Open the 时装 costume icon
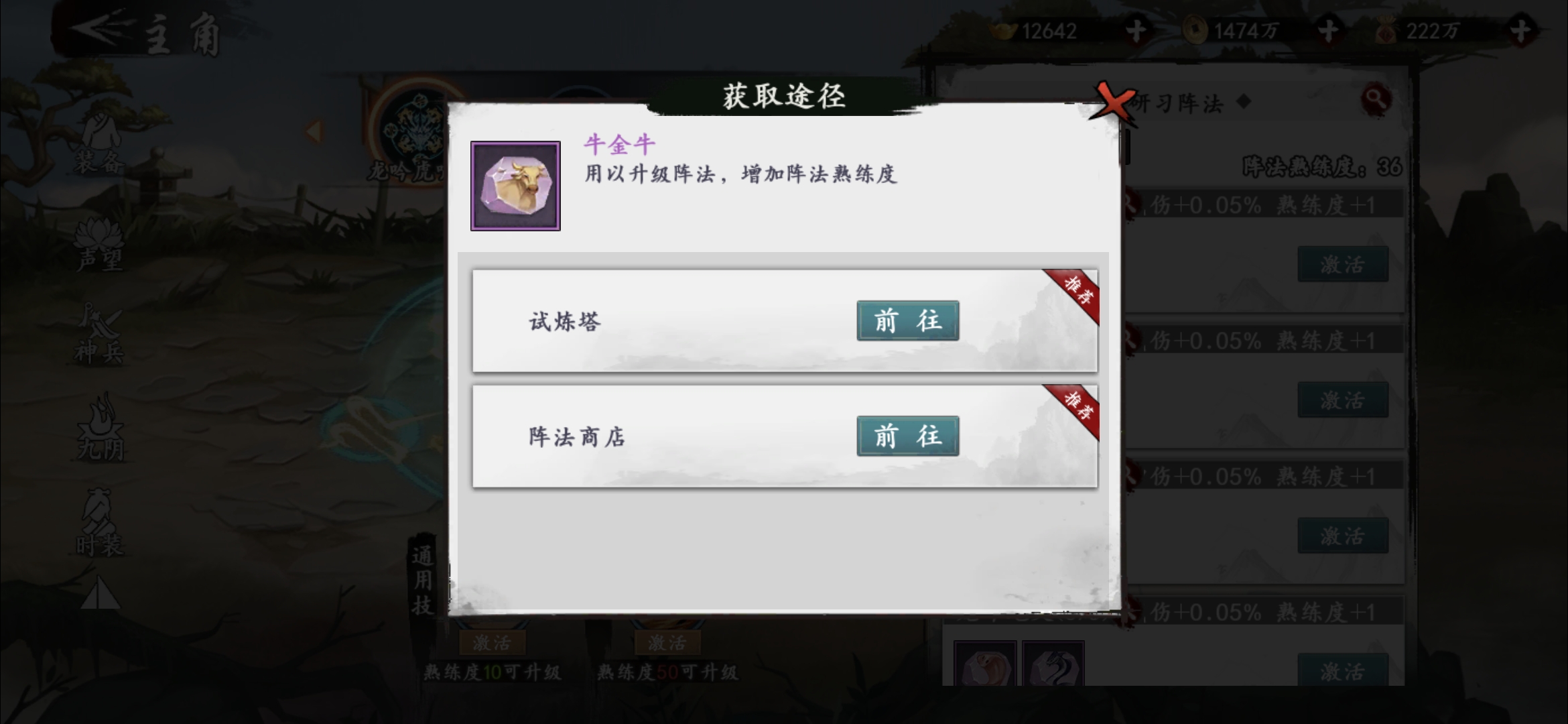 click(99, 523)
